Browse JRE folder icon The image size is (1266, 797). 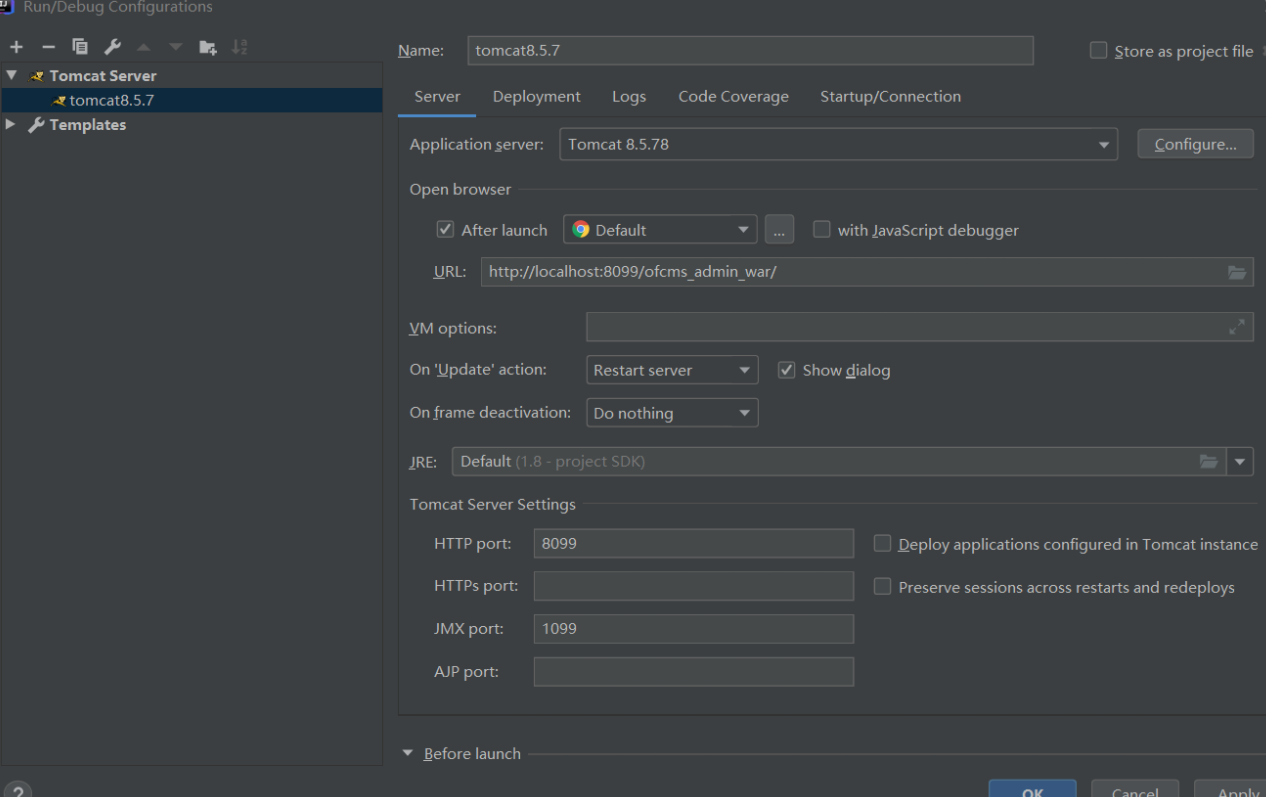(x=1209, y=461)
